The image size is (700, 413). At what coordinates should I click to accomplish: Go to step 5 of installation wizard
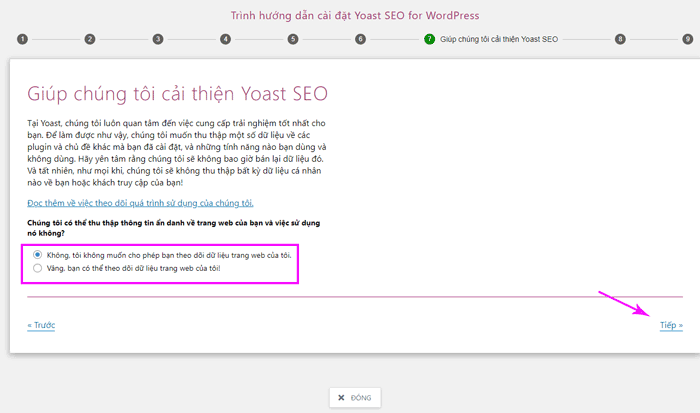click(293, 39)
